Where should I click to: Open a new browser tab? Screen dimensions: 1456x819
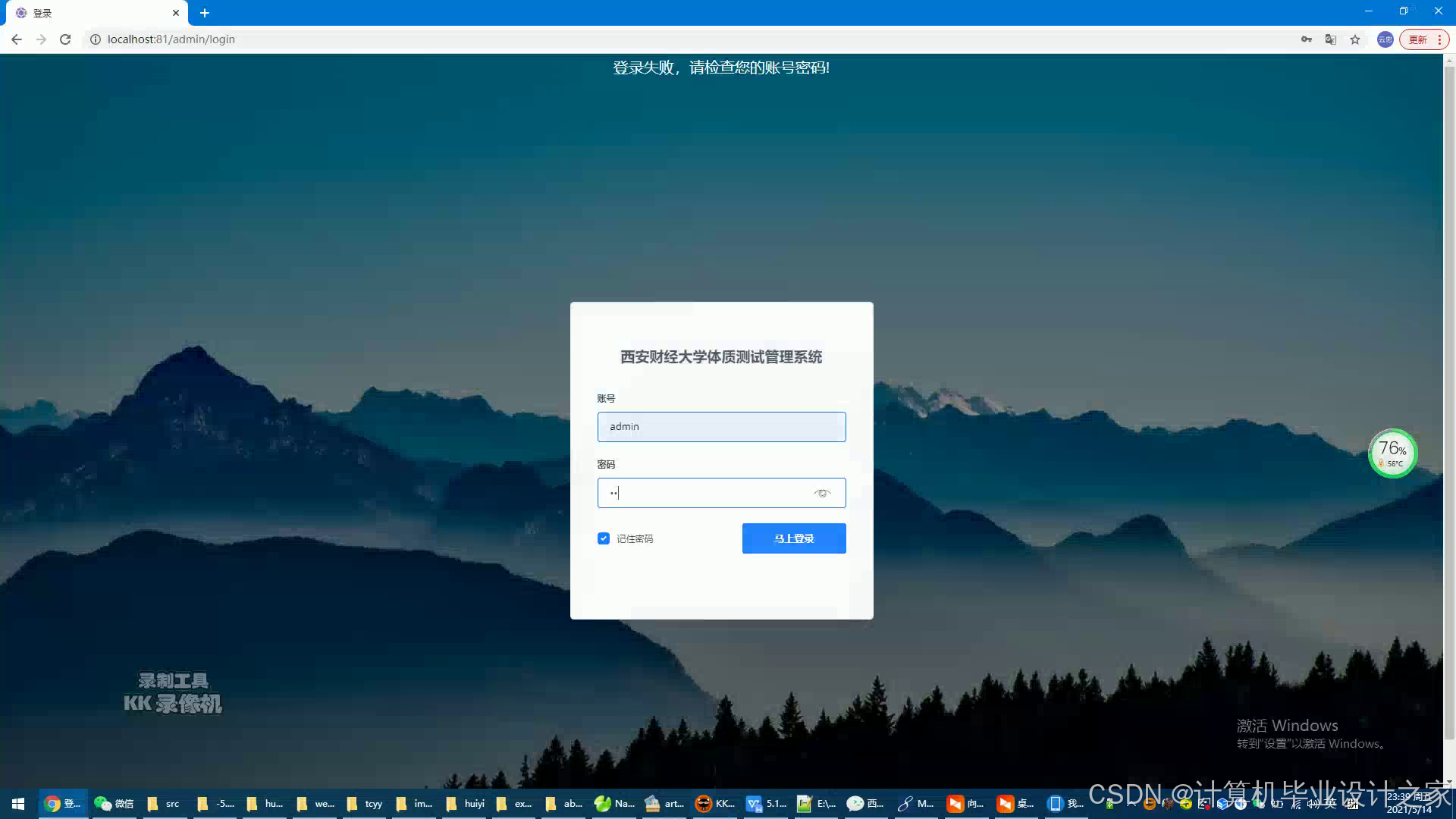(205, 13)
